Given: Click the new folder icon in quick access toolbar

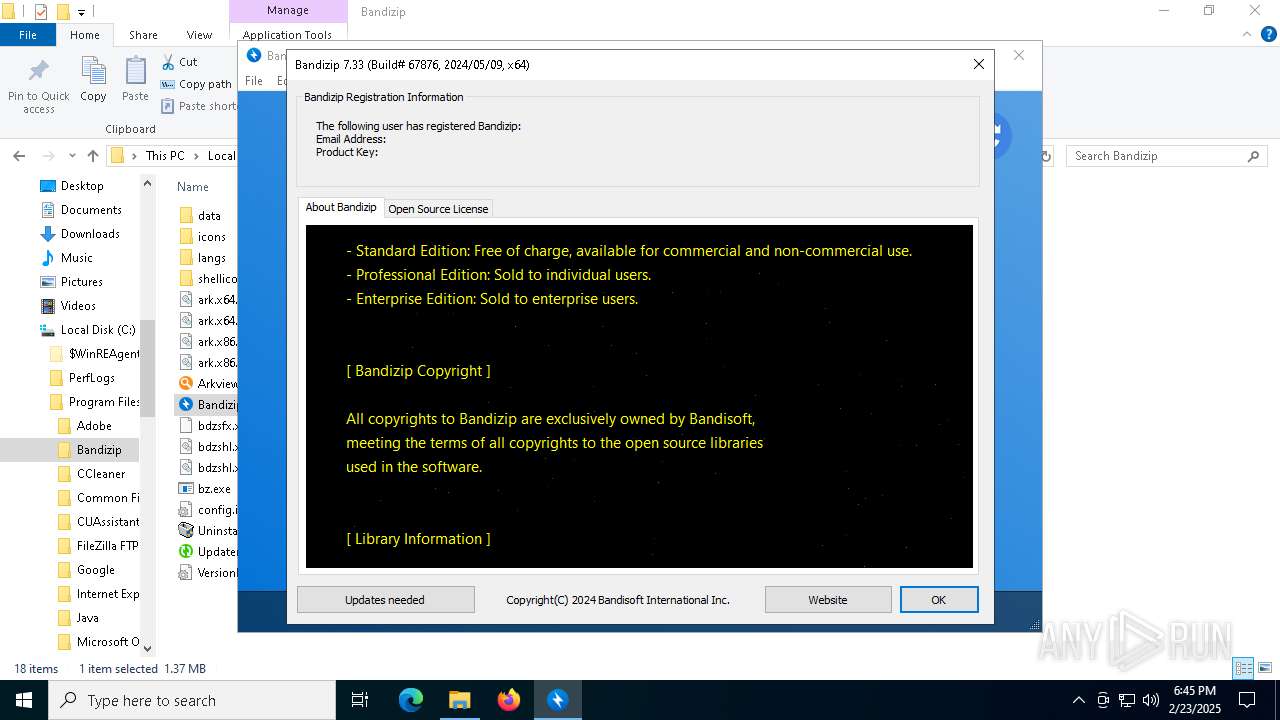Looking at the screenshot, I should 63,12.
